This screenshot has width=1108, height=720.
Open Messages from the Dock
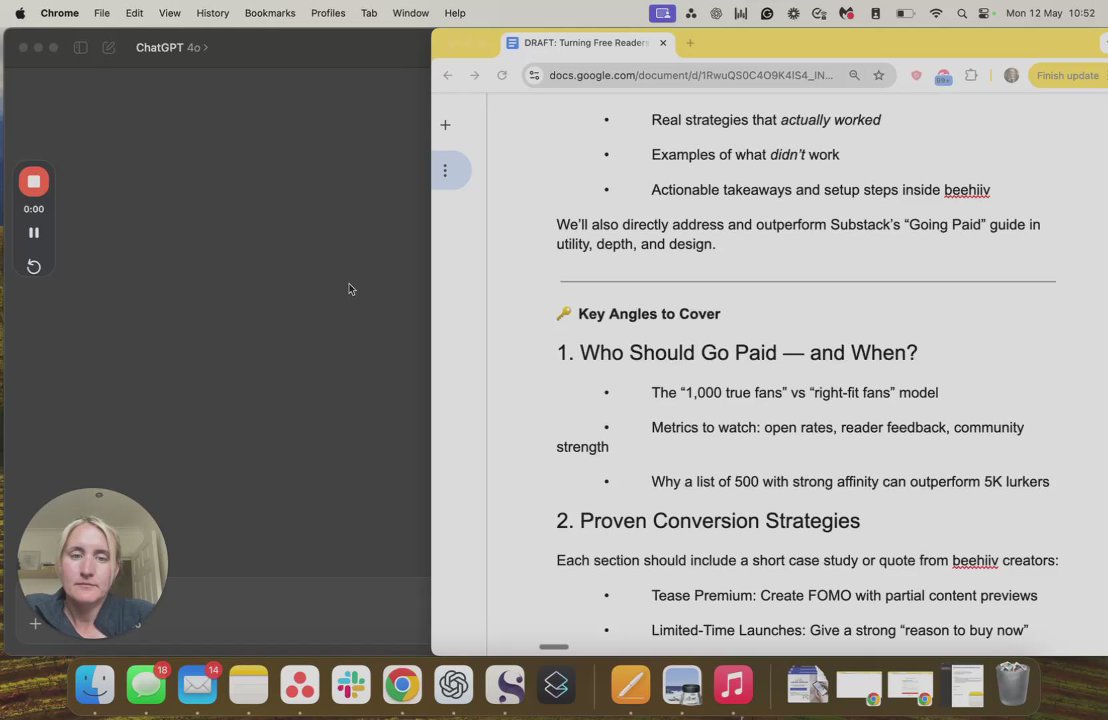tap(146, 685)
